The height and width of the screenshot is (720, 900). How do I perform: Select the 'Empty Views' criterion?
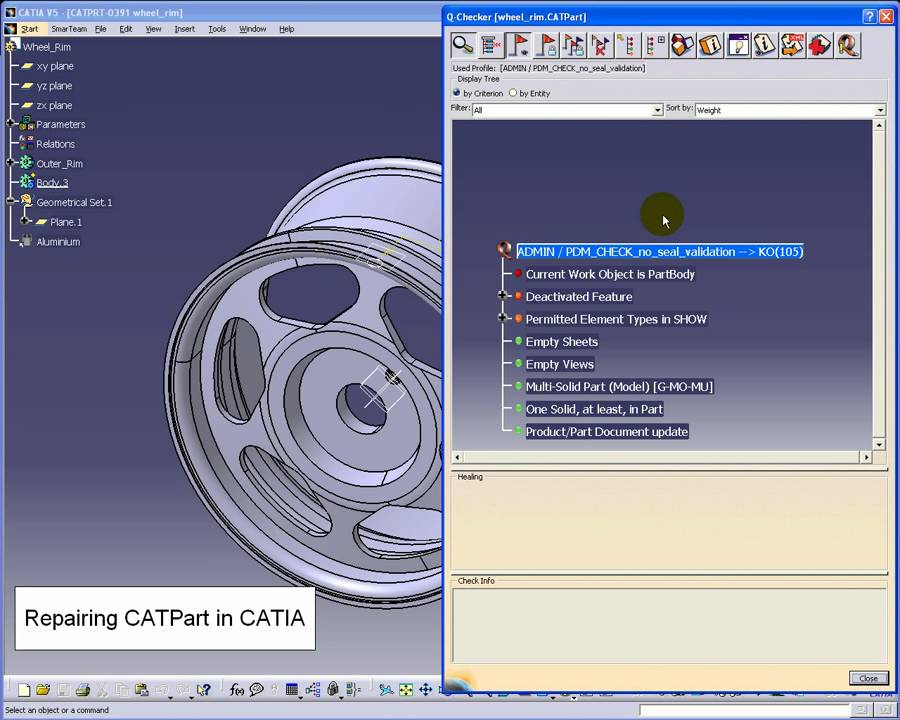coord(560,364)
